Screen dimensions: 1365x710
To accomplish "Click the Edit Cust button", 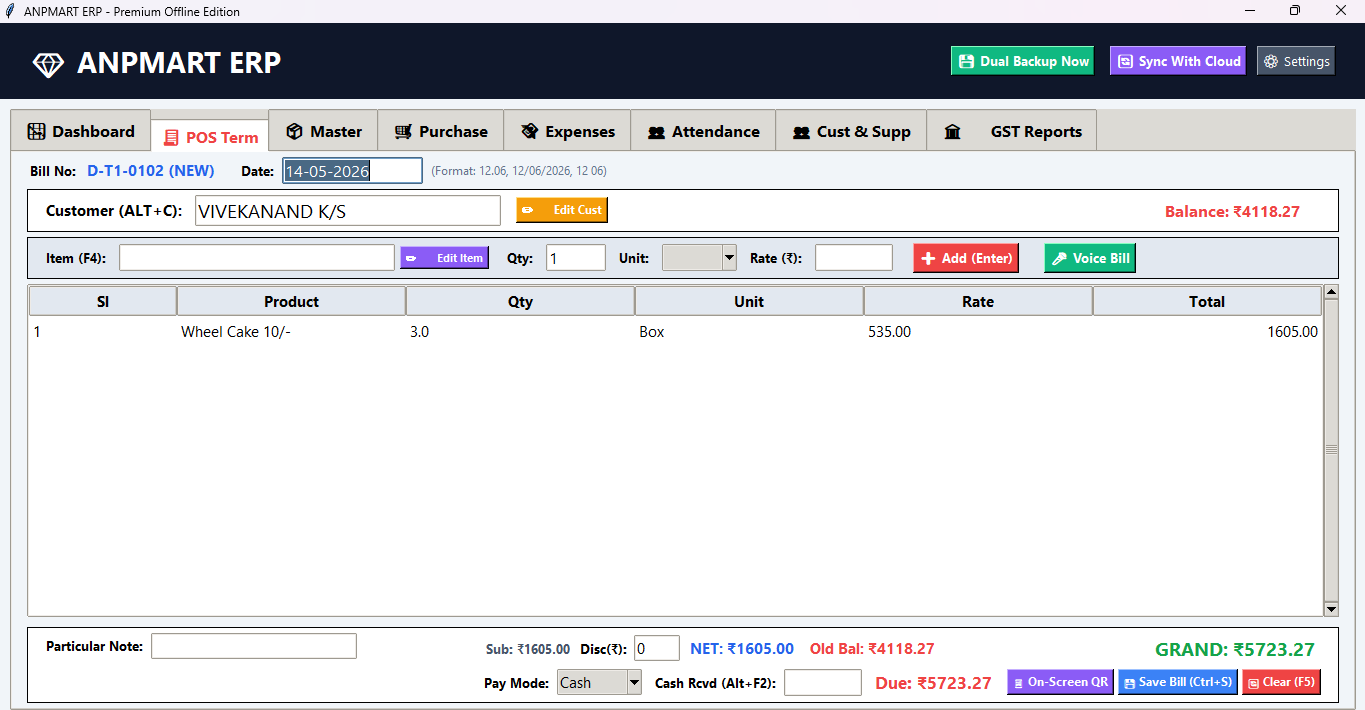I will click(x=562, y=210).
